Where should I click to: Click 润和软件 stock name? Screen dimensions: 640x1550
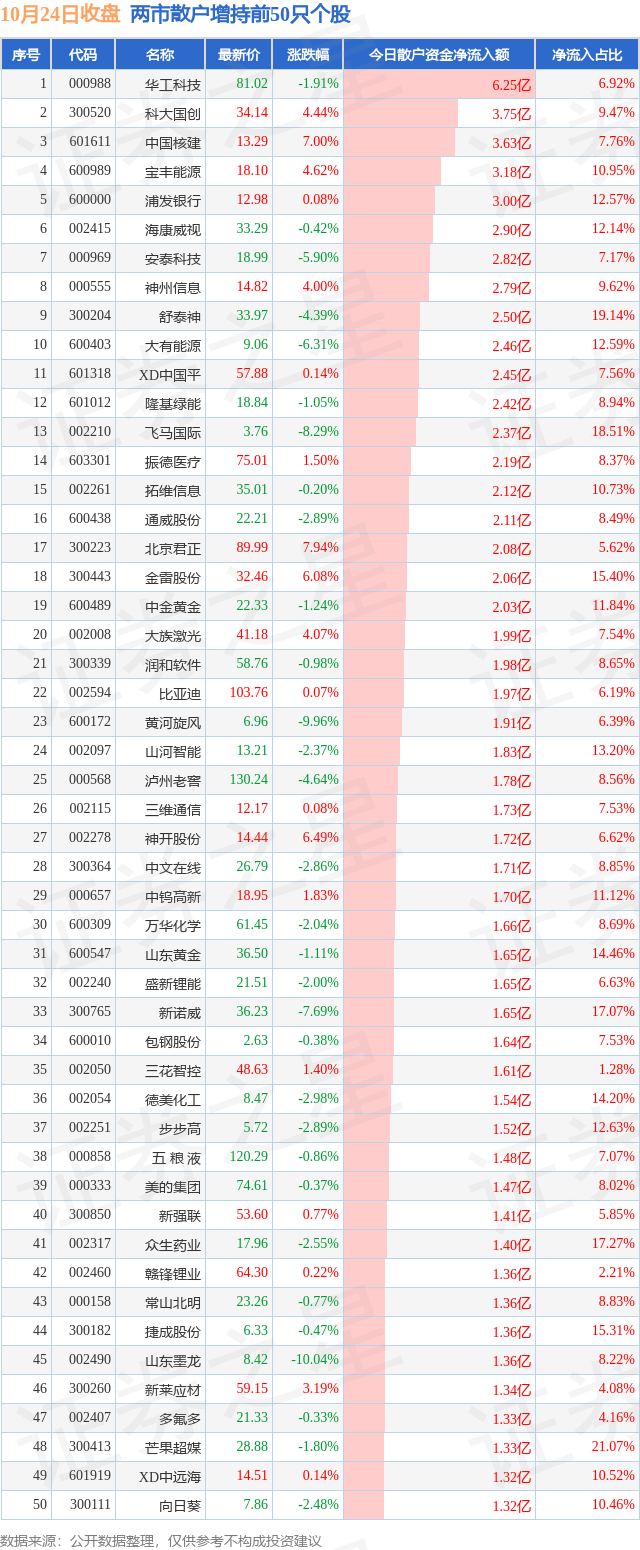coord(173,664)
